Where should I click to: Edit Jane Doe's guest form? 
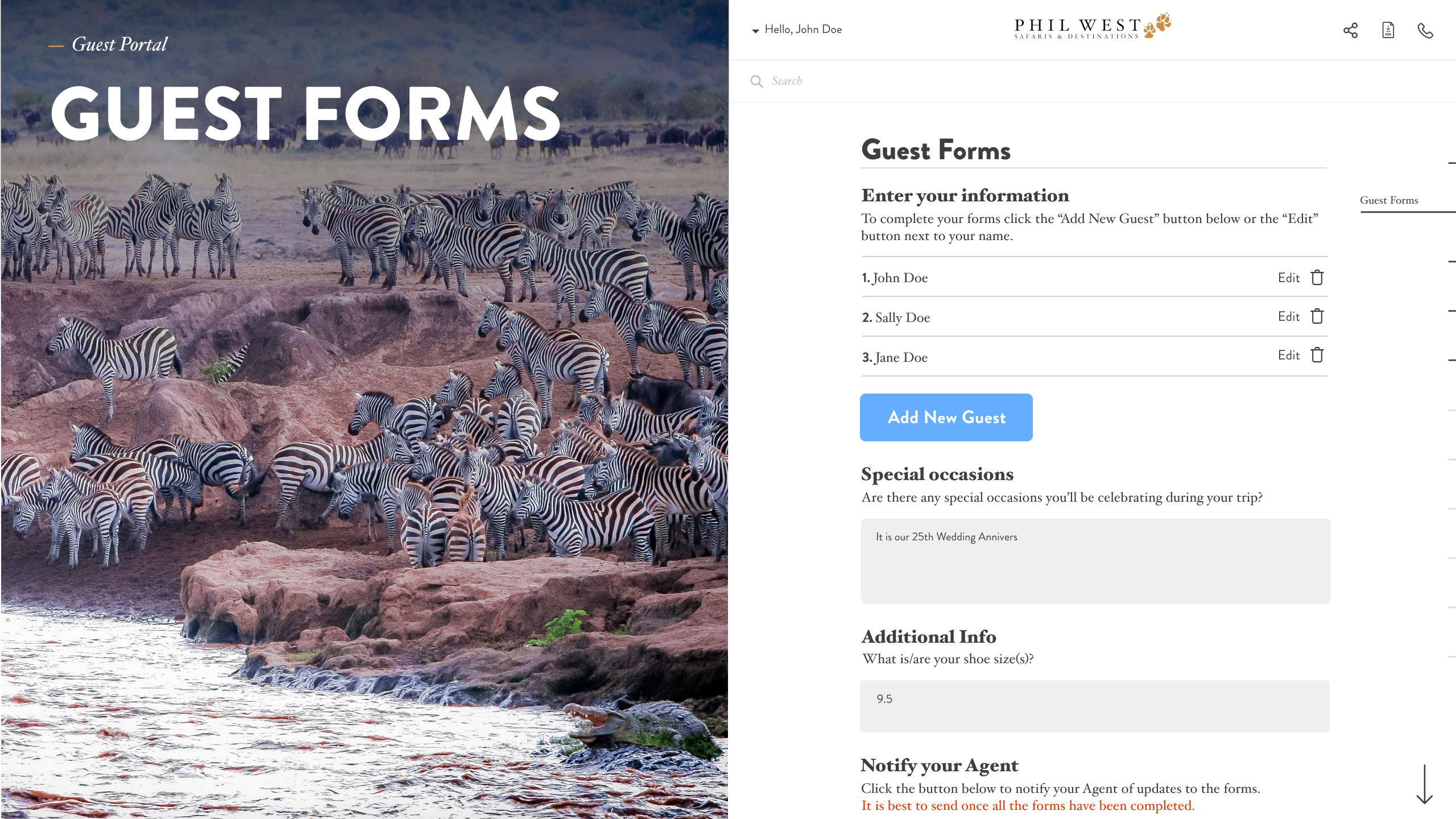[1289, 355]
